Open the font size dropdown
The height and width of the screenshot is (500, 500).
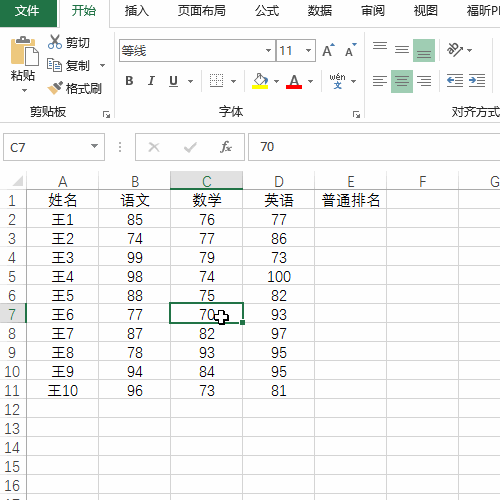click(308, 51)
